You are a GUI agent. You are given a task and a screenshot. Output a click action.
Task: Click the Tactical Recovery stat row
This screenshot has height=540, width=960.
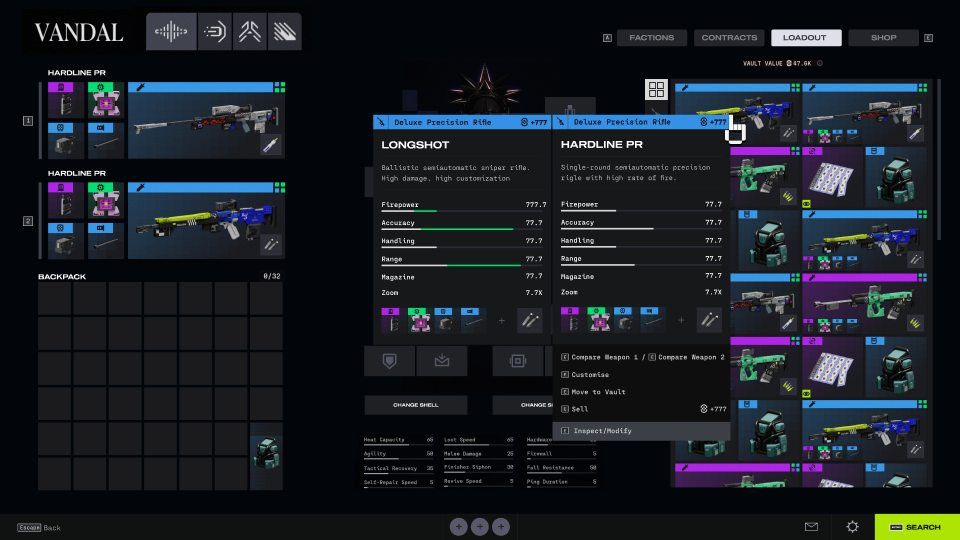coord(399,468)
